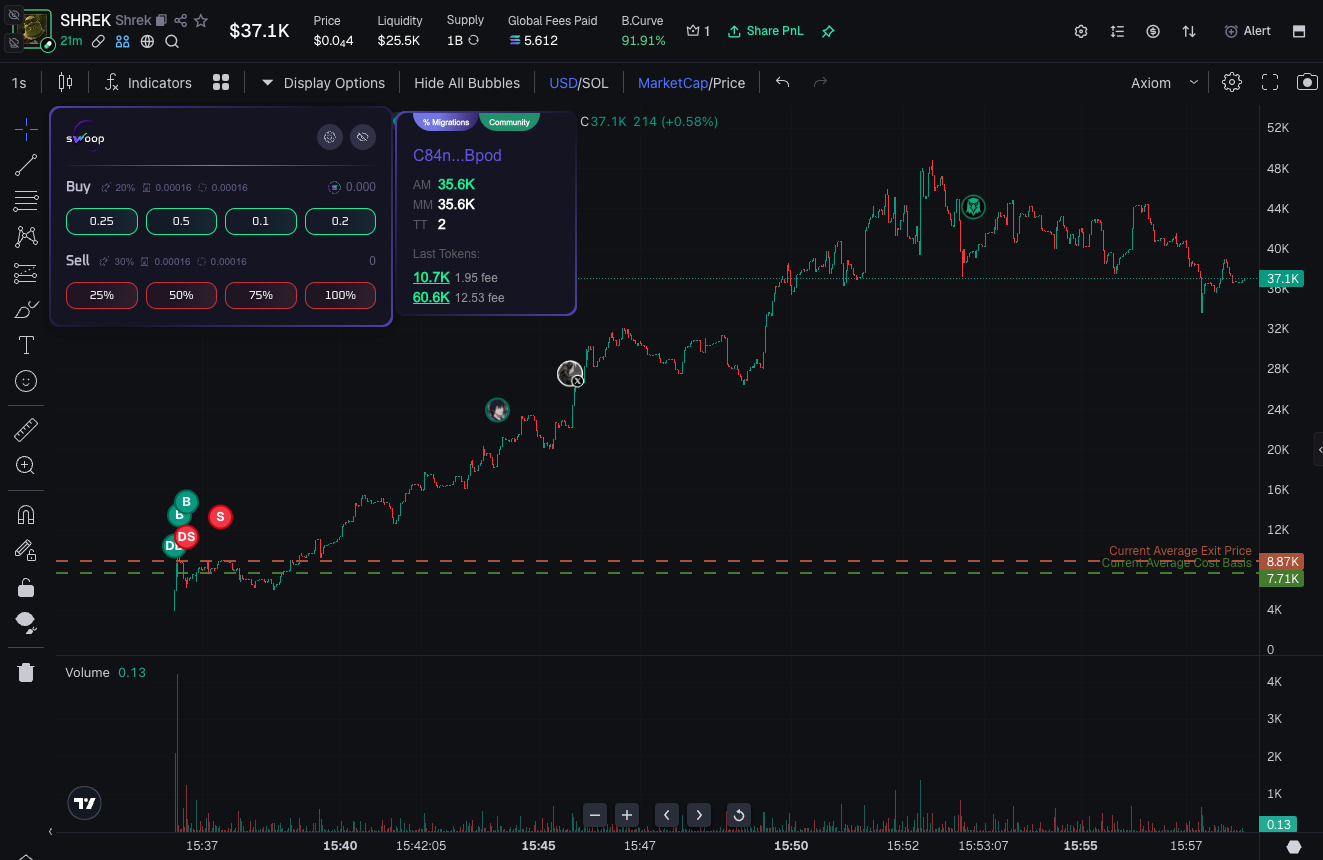Open the emoji sticker tool
This screenshot has height=860, width=1323.
click(26, 381)
